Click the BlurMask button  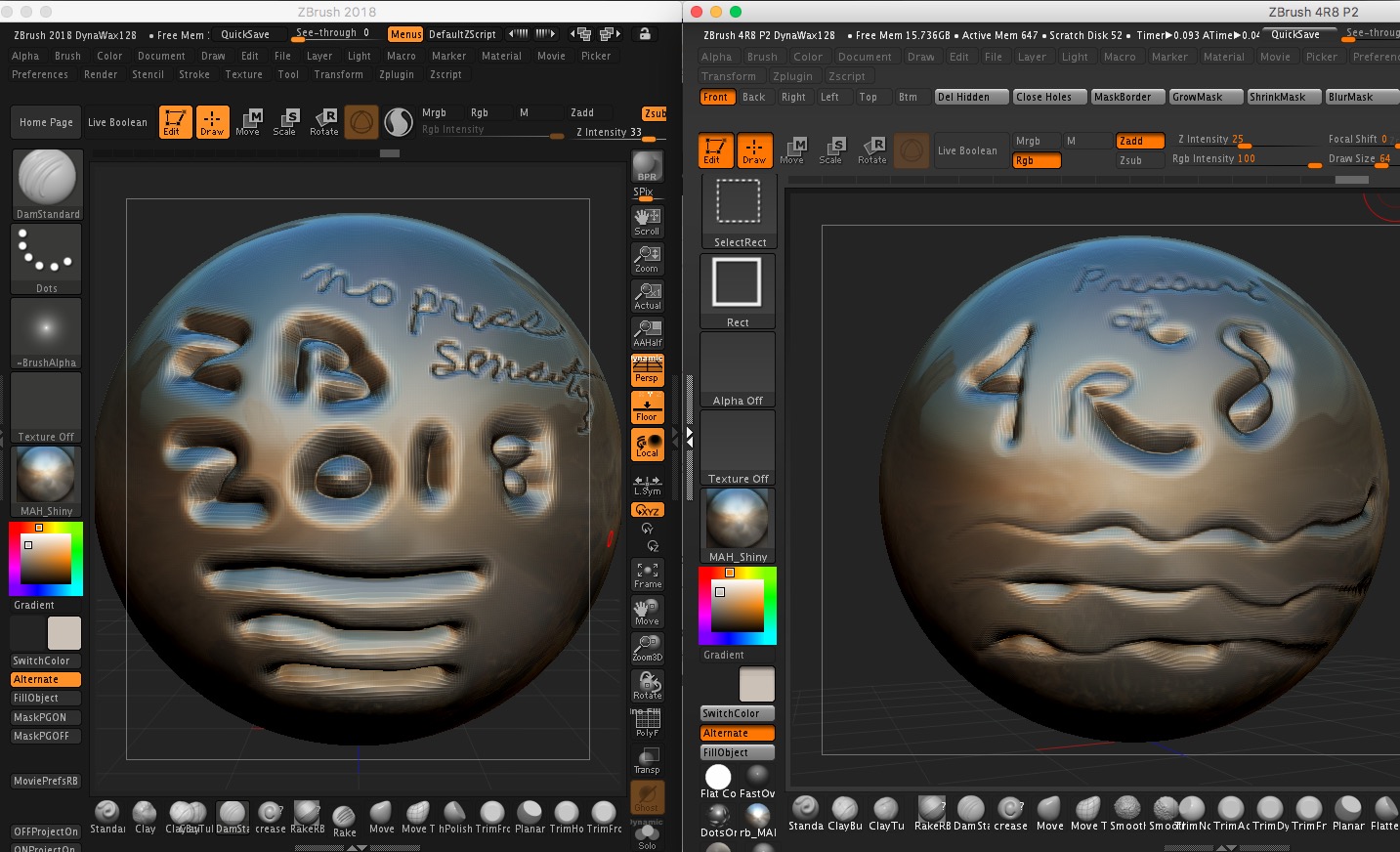point(1361,97)
